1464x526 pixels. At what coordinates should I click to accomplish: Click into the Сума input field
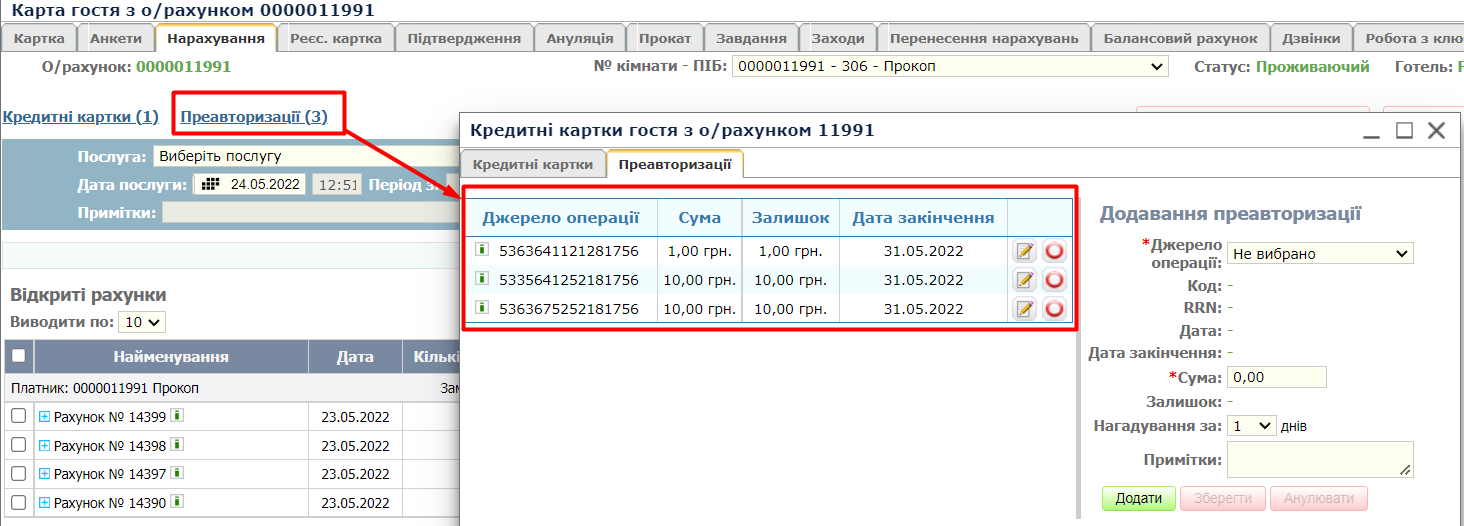[x=1276, y=378]
